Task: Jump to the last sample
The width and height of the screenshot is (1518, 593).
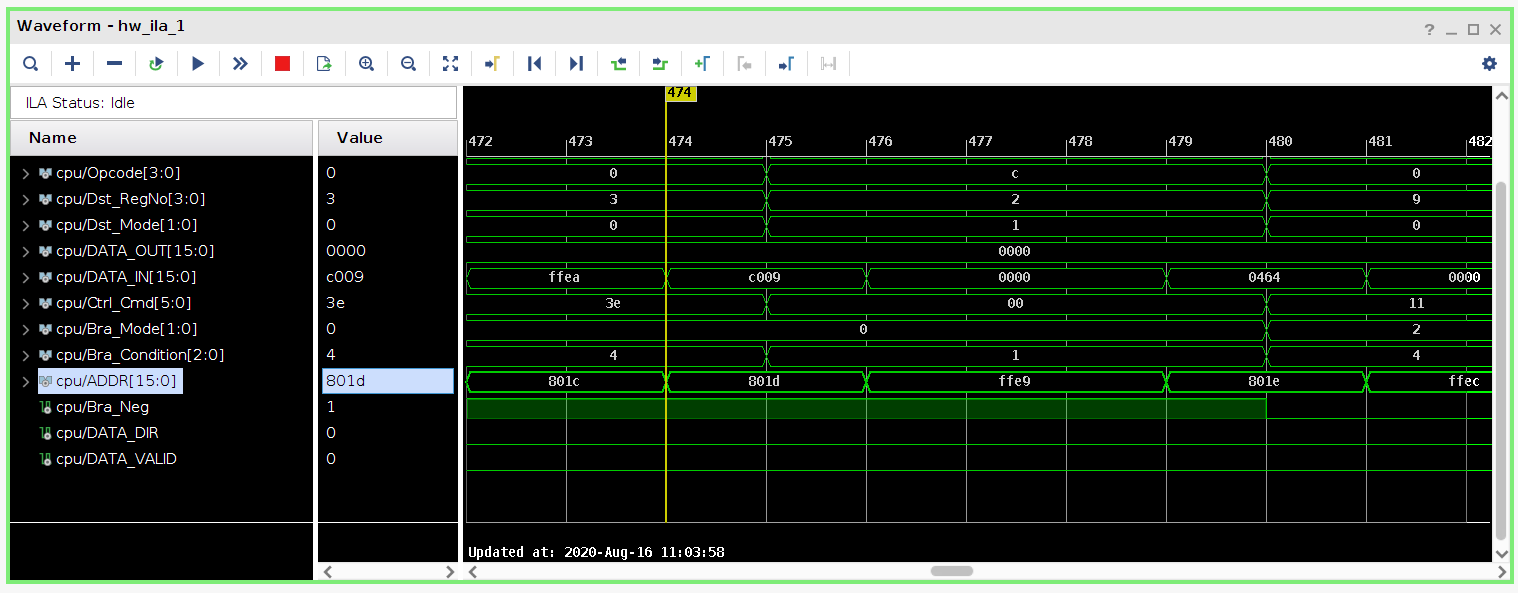Action: tap(576, 64)
